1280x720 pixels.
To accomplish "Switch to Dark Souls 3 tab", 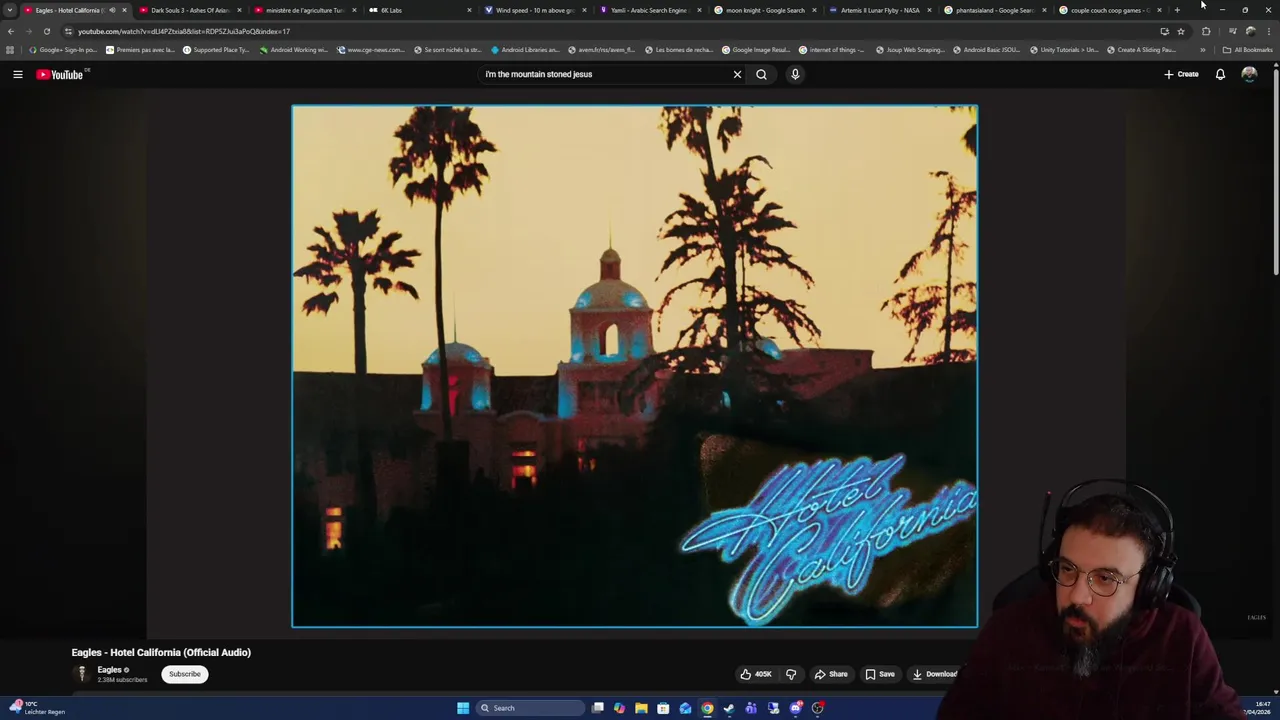I will pyautogui.click(x=189, y=10).
